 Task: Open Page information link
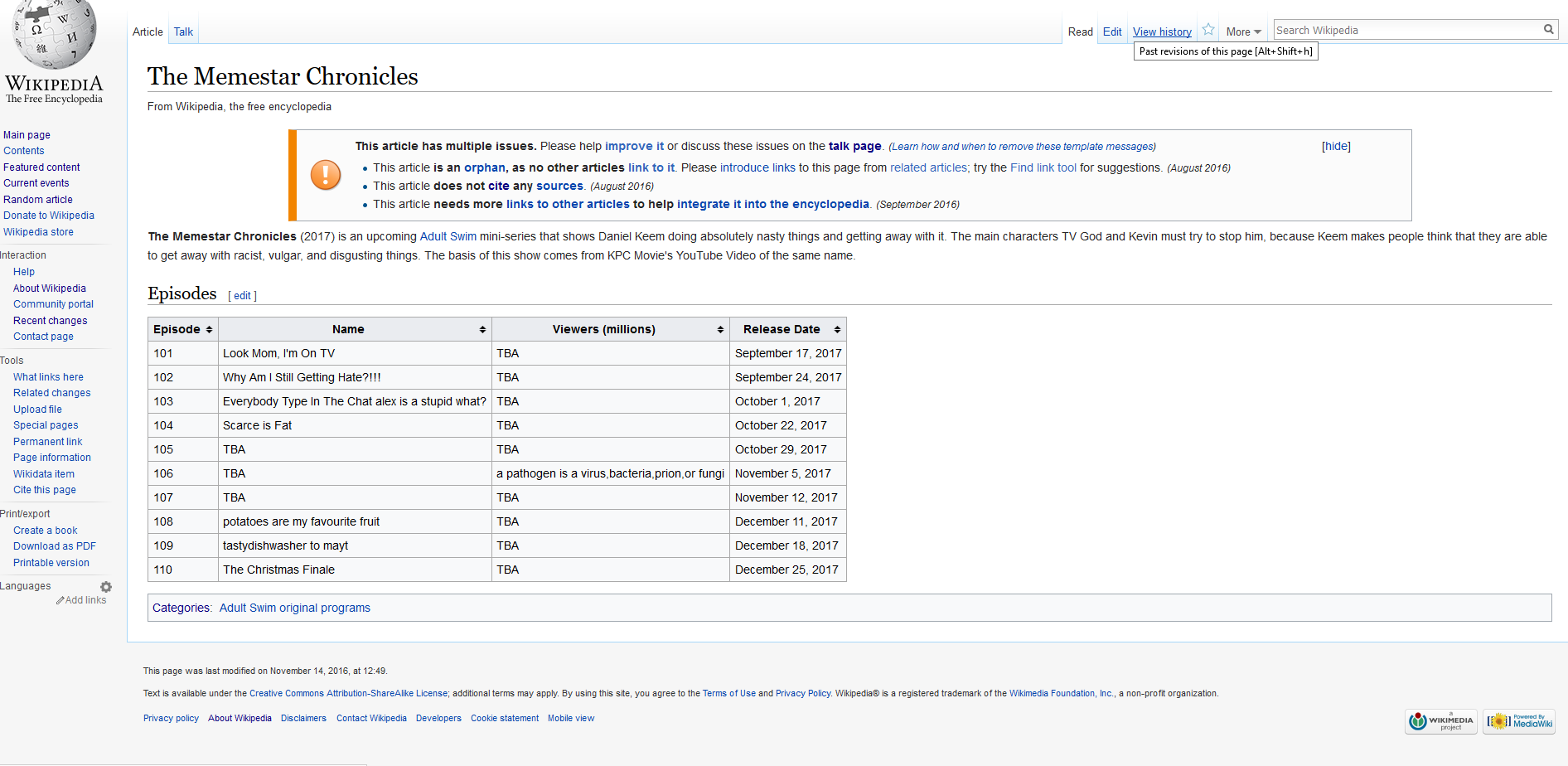(x=52, y=458)
